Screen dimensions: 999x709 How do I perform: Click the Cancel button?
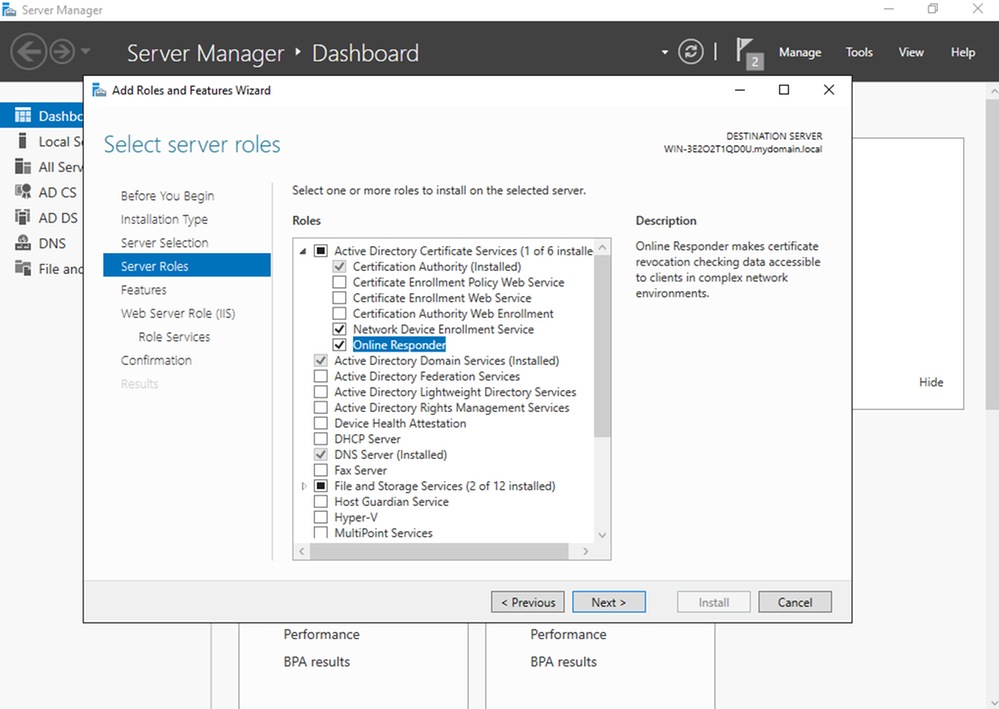(x=794, y=602)
